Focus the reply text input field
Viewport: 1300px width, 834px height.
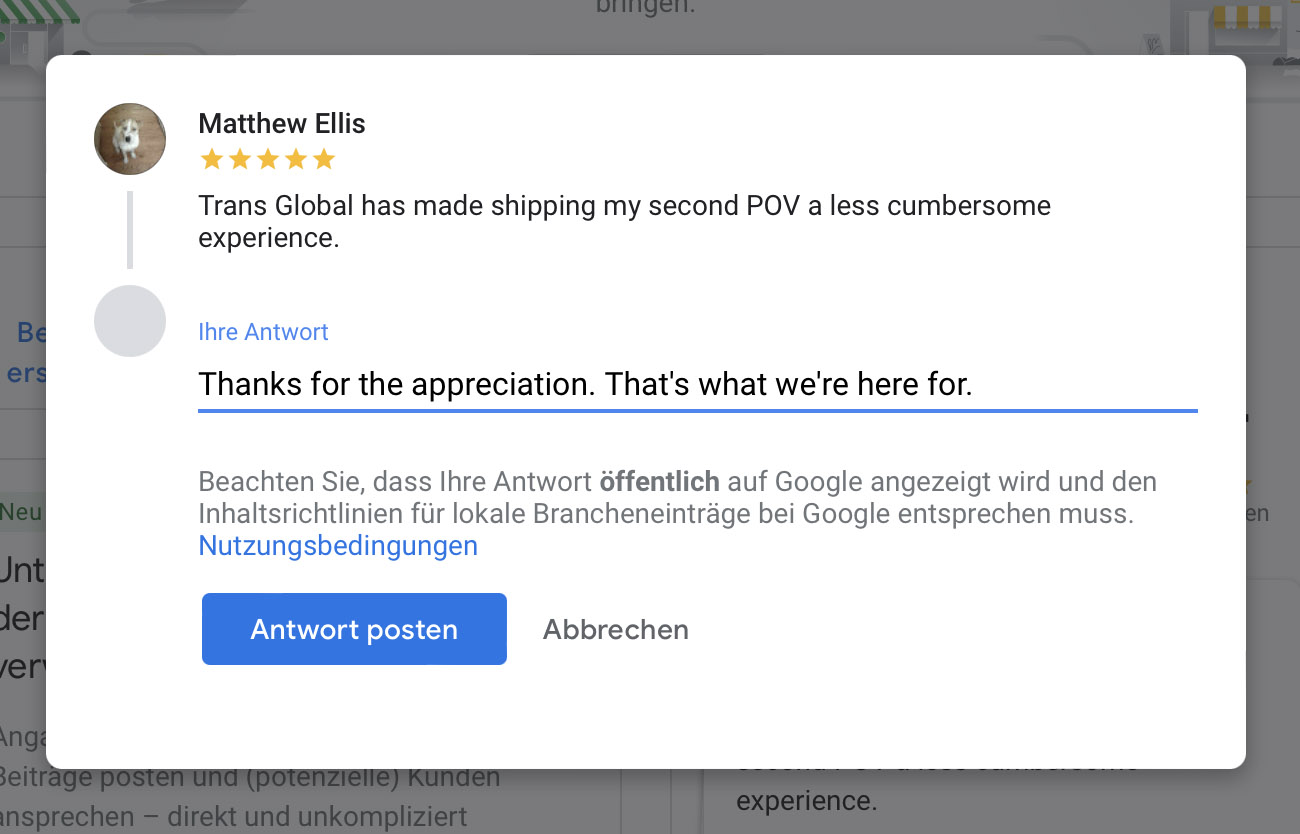click(697, 384)
